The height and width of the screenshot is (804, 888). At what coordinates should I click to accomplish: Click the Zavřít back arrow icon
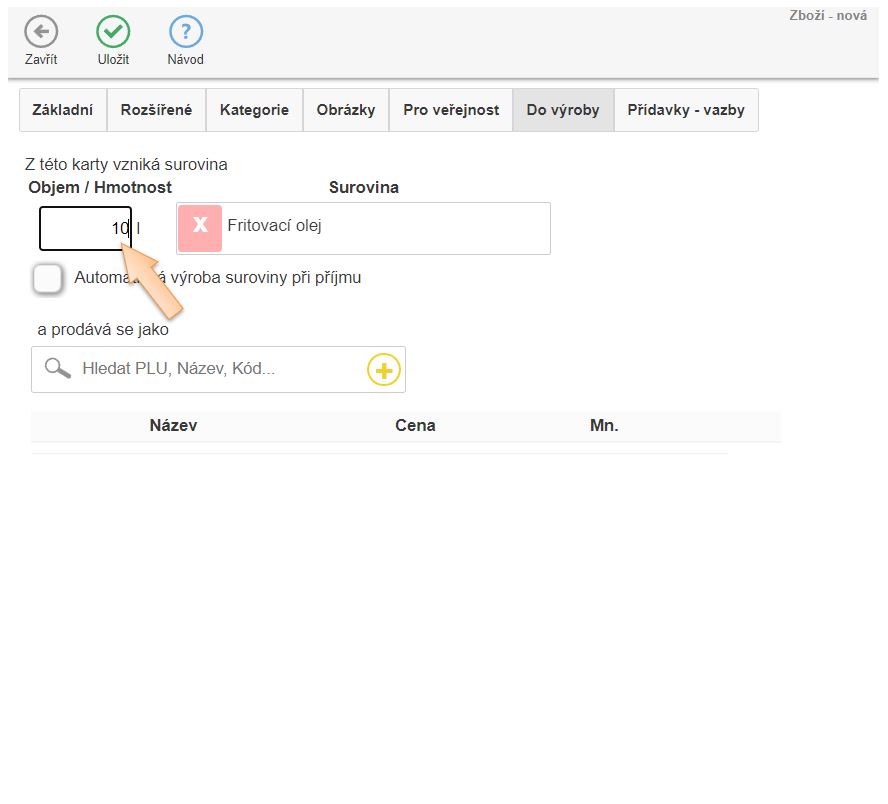pyautogui.click(x=41, y=32)
